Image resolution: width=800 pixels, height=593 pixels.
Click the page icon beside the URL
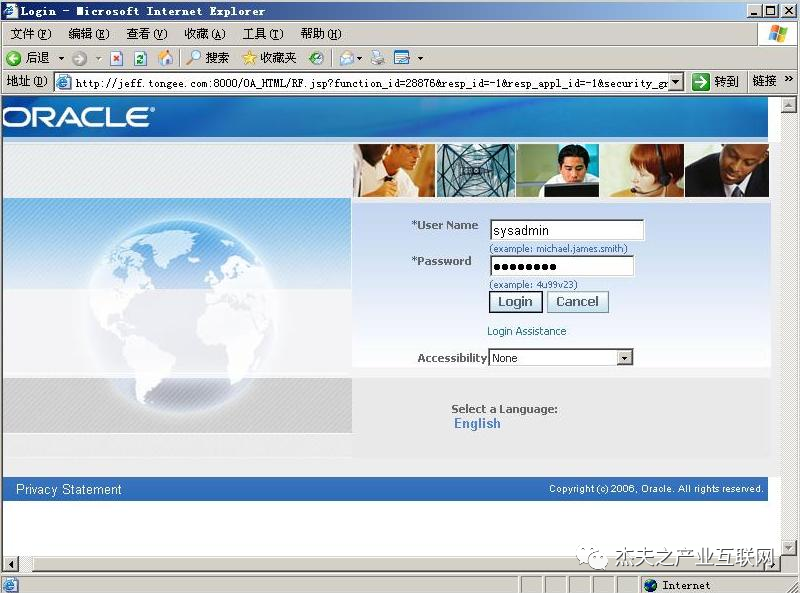click(x=64, y=82)
